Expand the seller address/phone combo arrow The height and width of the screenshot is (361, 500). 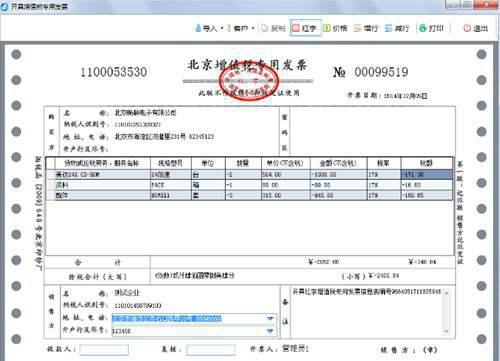click(270, 319)
